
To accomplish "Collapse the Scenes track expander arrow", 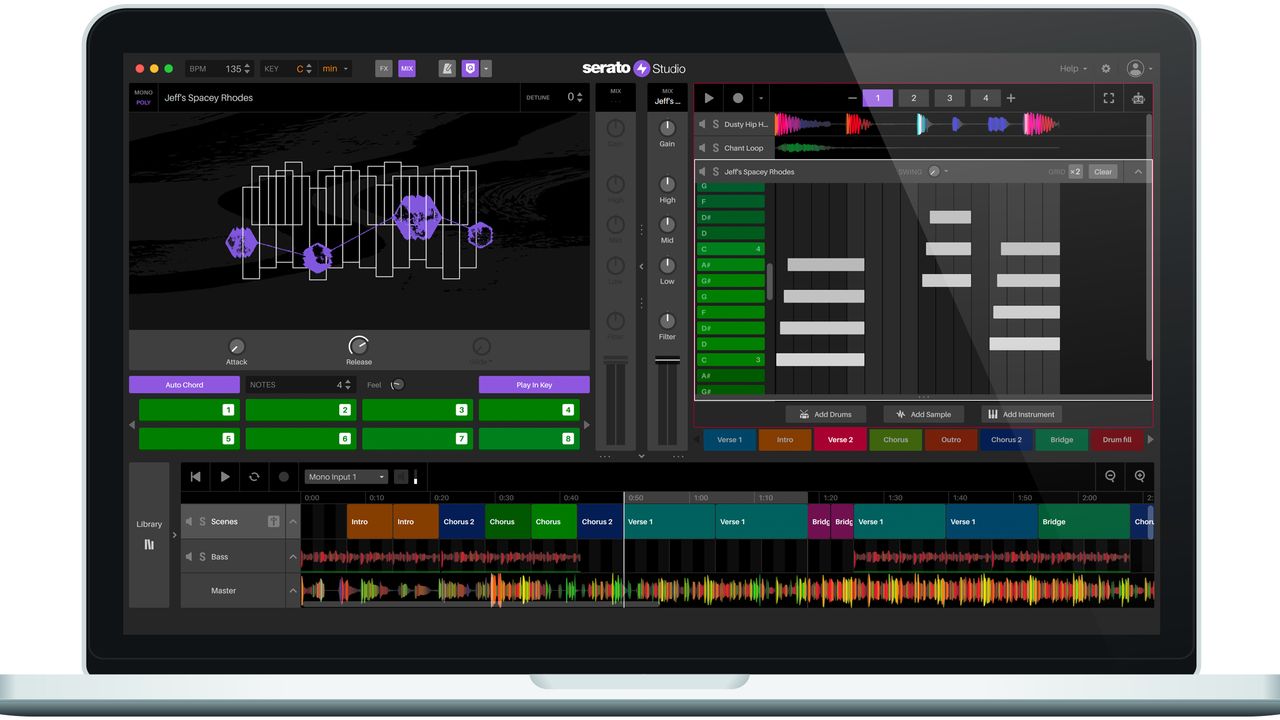I will click(x=293, y=522).
